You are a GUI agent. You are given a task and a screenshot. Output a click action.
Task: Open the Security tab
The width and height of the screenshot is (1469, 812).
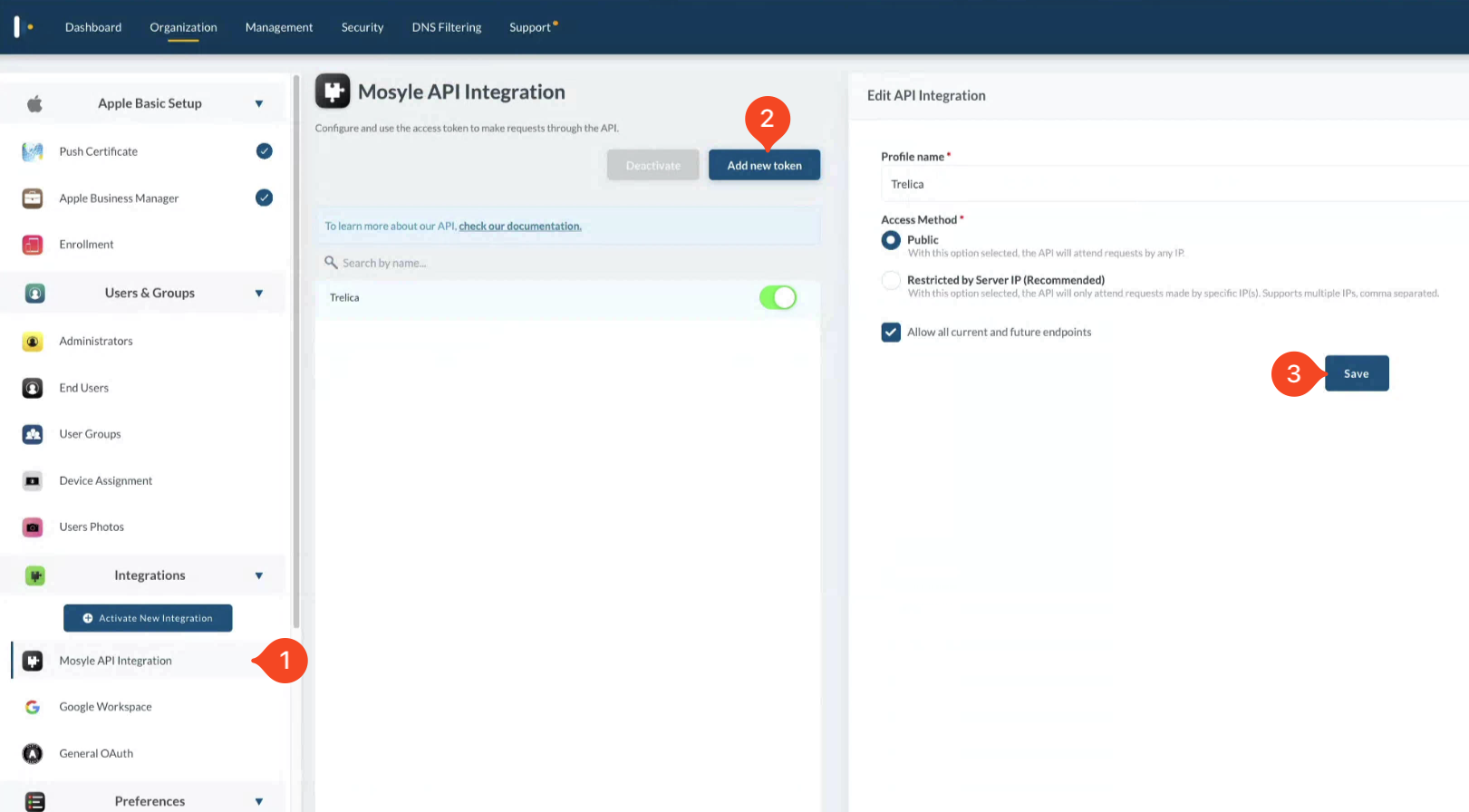362,27
